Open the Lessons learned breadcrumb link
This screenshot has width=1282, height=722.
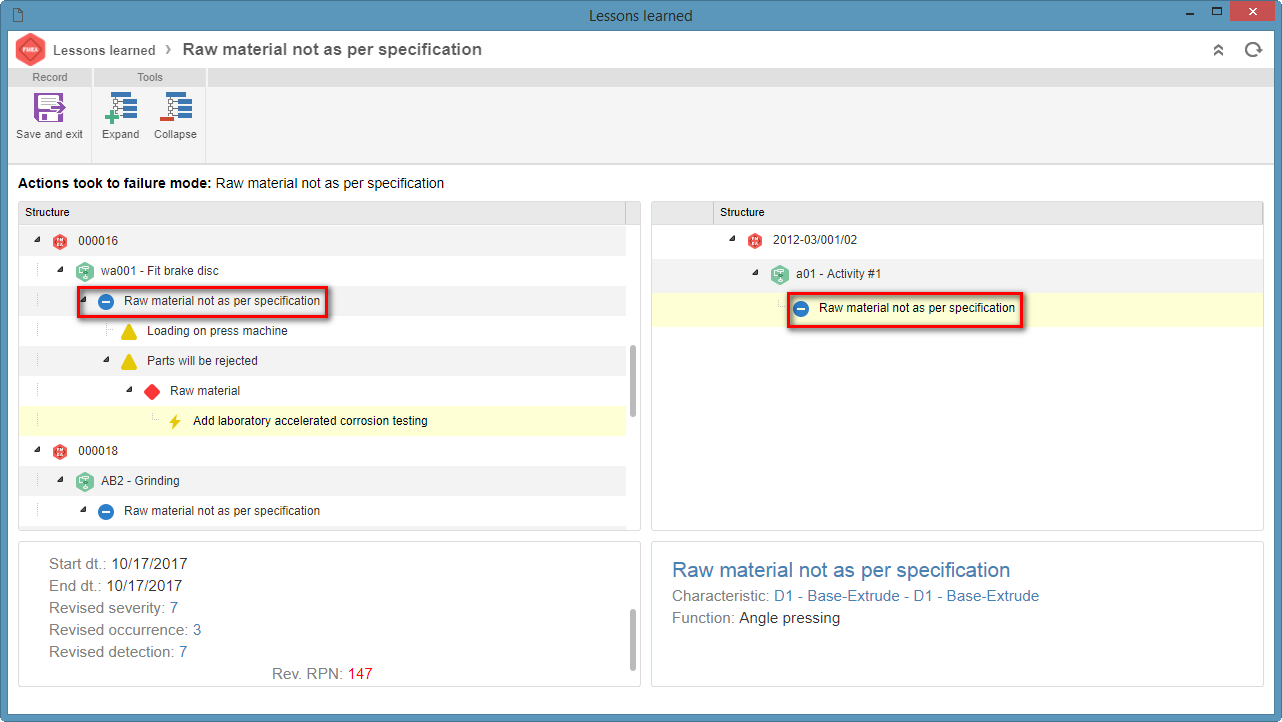(x=104, y=50)
